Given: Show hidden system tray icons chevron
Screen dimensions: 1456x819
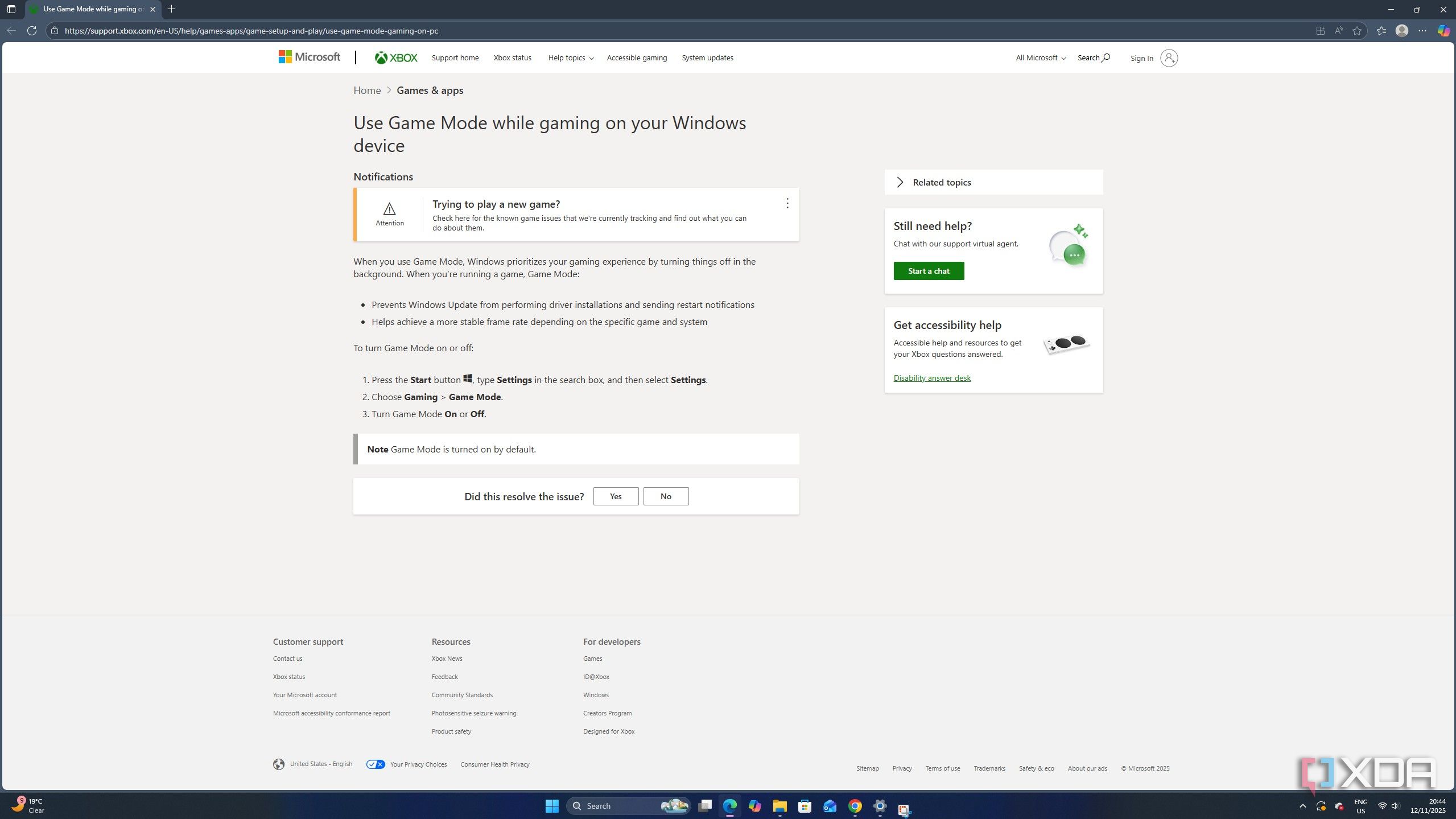Looking at the screenshot, I should pyautogui.click(x=1303, y=806).
